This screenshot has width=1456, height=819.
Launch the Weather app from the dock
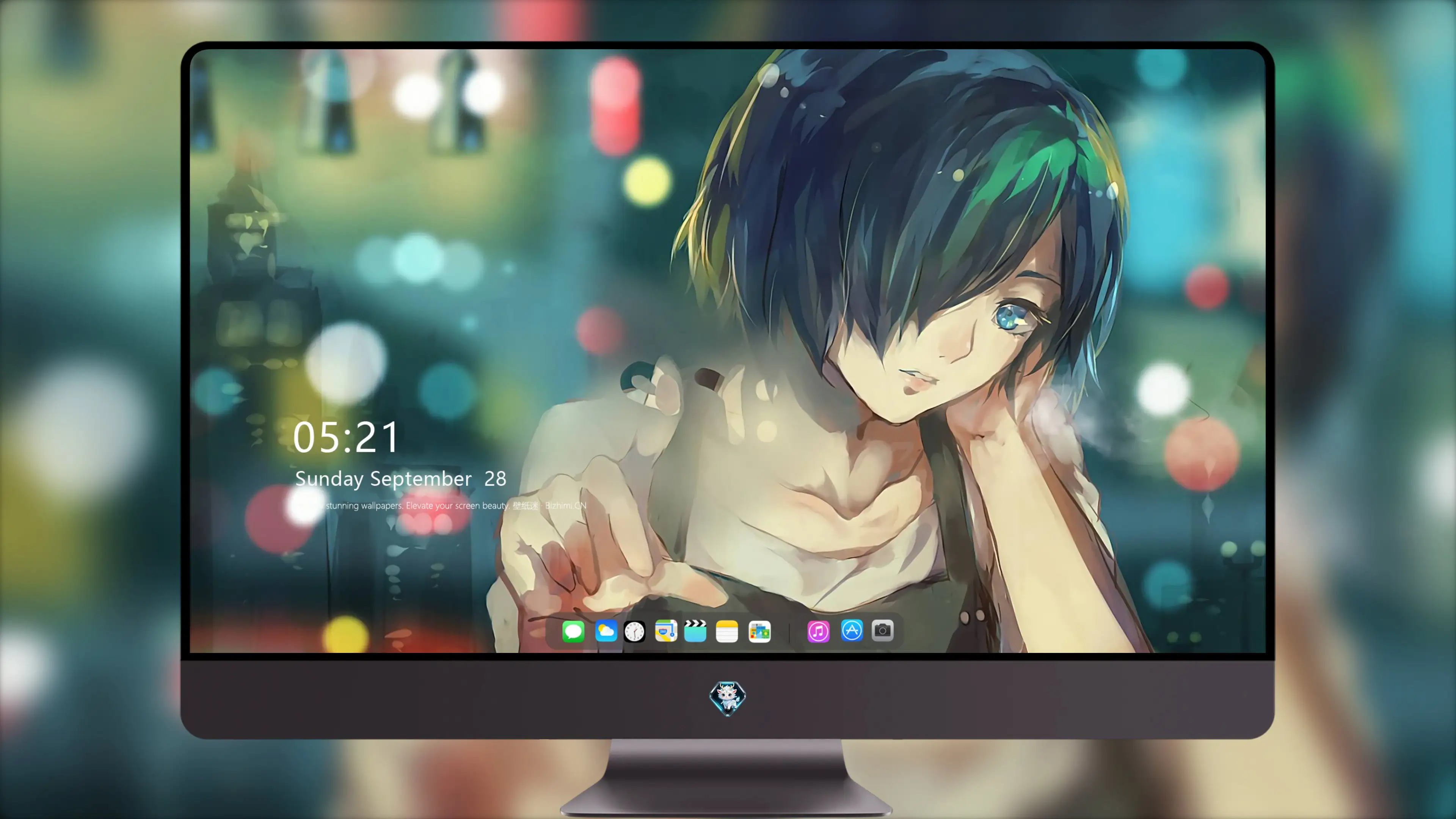coord(606,631)
